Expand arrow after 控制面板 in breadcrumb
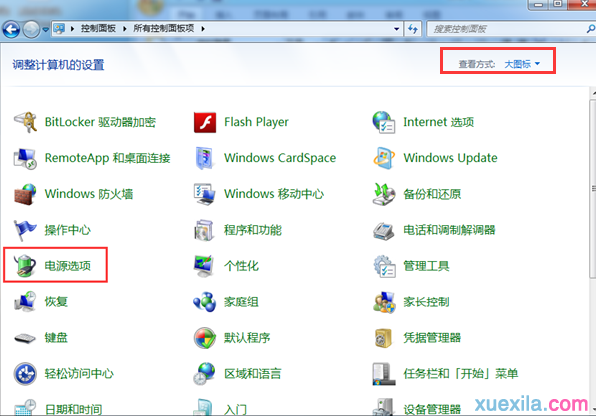596x416 pixels. [124, 29]
